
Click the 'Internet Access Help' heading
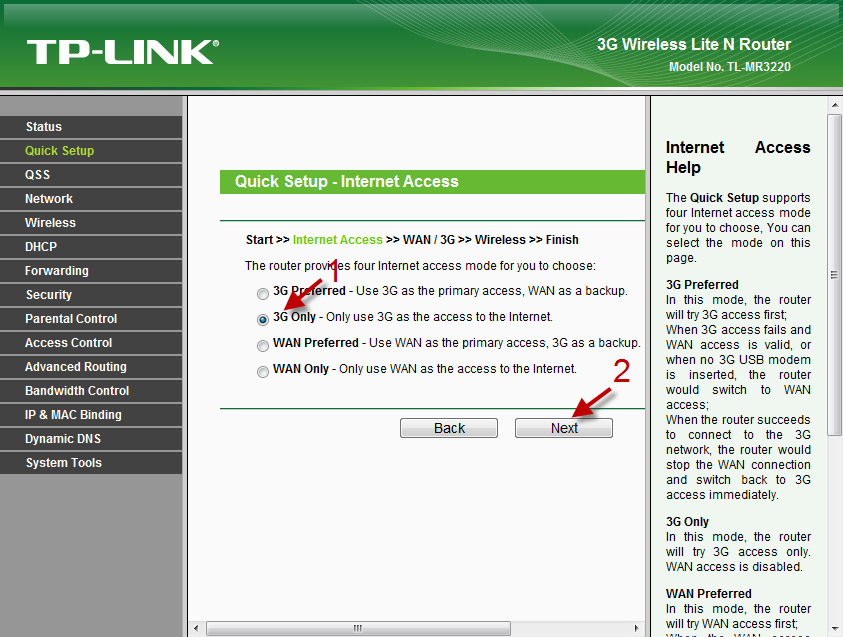click(738, 157)
